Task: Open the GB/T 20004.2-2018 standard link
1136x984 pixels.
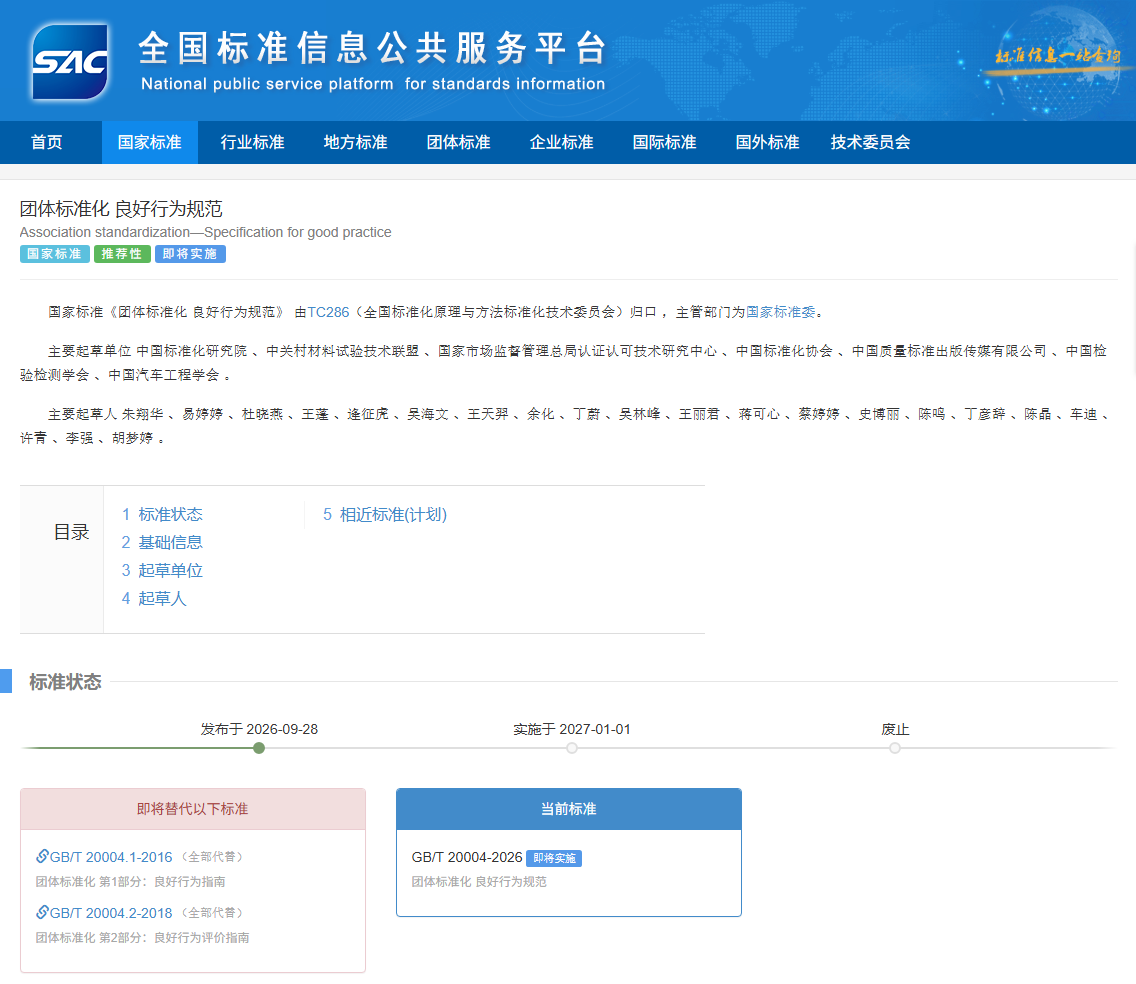Action: click(111, 913)
